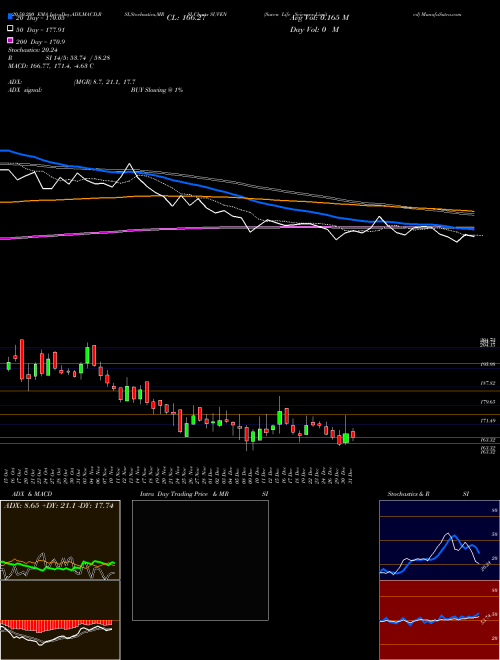Screen dimensions: 500x660
Task: Click the last red candlestick on the chart
Action: [353, 434]
